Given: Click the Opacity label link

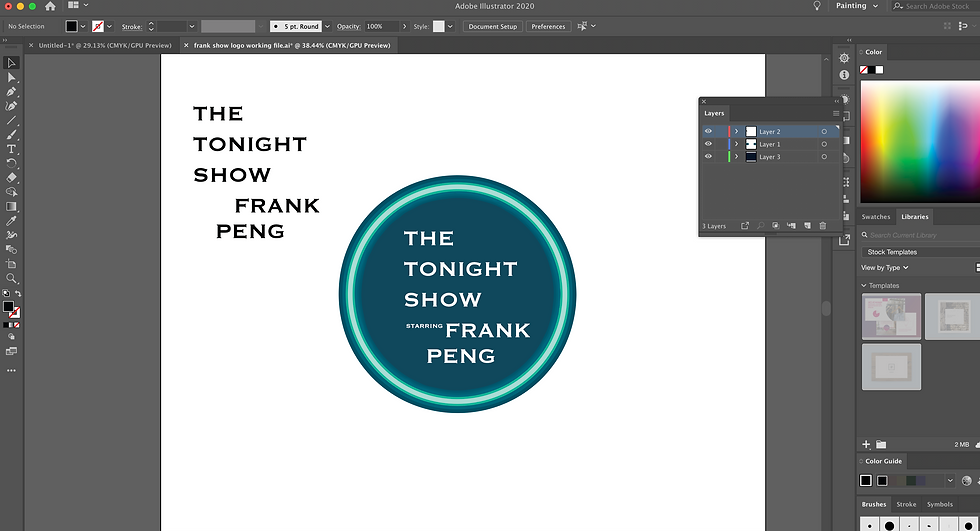Looking at the screenshot, I should (x=348, y=26).
